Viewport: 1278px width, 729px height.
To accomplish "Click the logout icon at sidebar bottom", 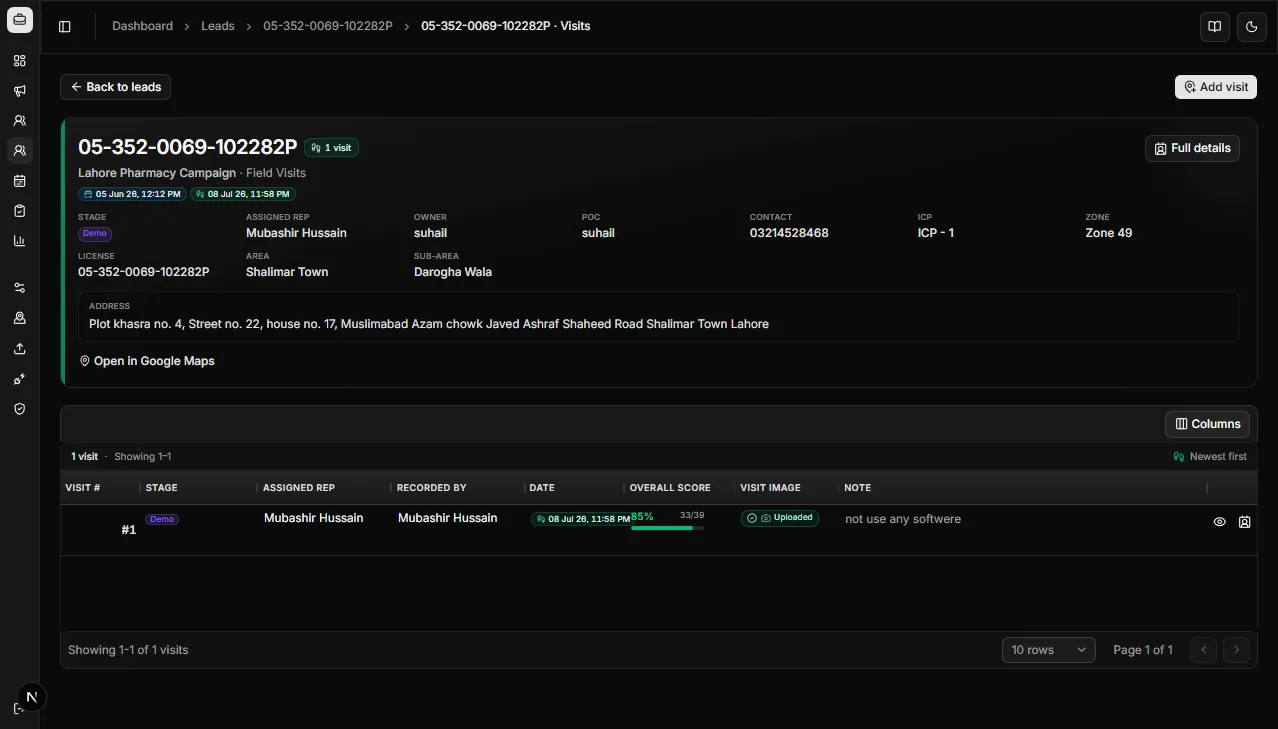I will coord(17,709).
